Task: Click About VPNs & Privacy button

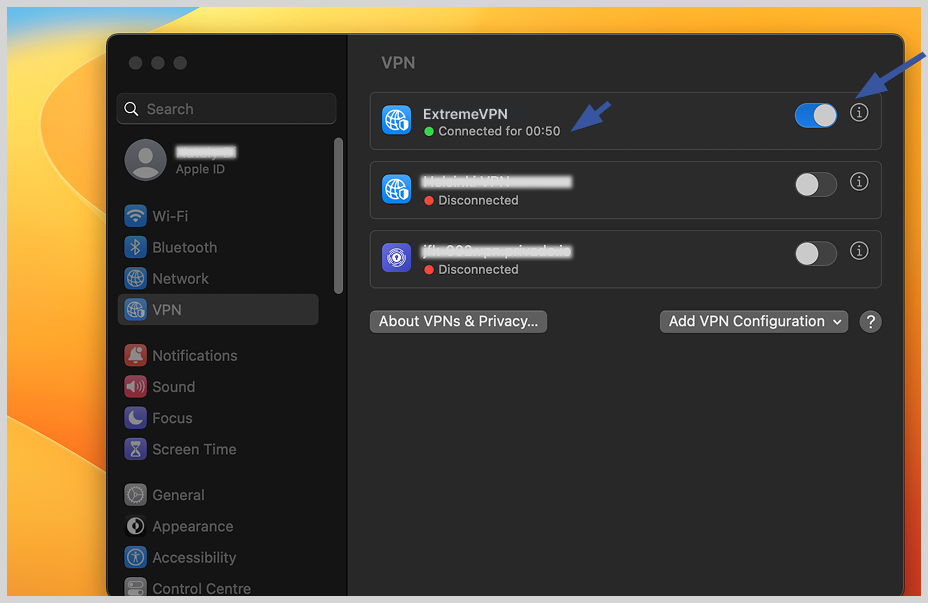Action: tap(458, 322)
